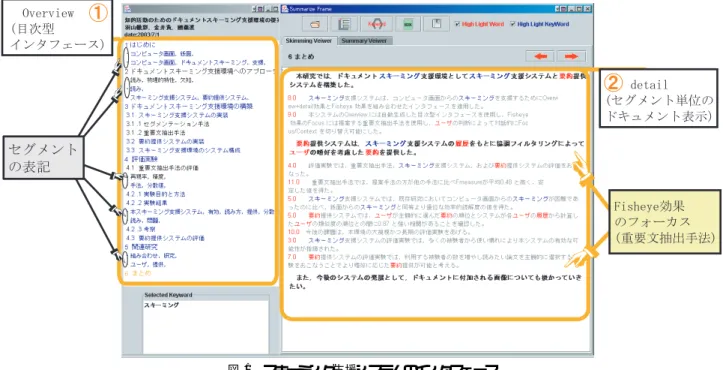Open '4.2.2 実験結果' in the outline
Viewport: 723px width, 370px height.
click(x=147, y=203)
